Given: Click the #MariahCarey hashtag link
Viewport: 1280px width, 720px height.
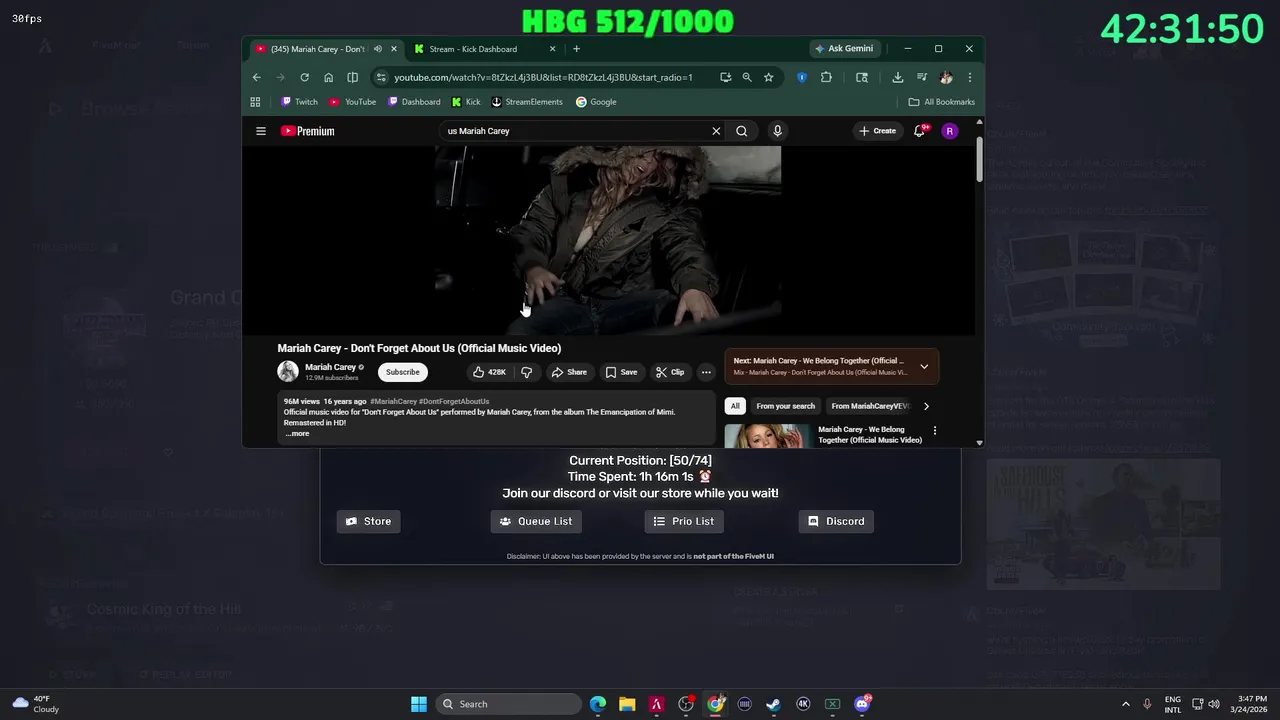Looking at the screenshot, I should 393,402.
